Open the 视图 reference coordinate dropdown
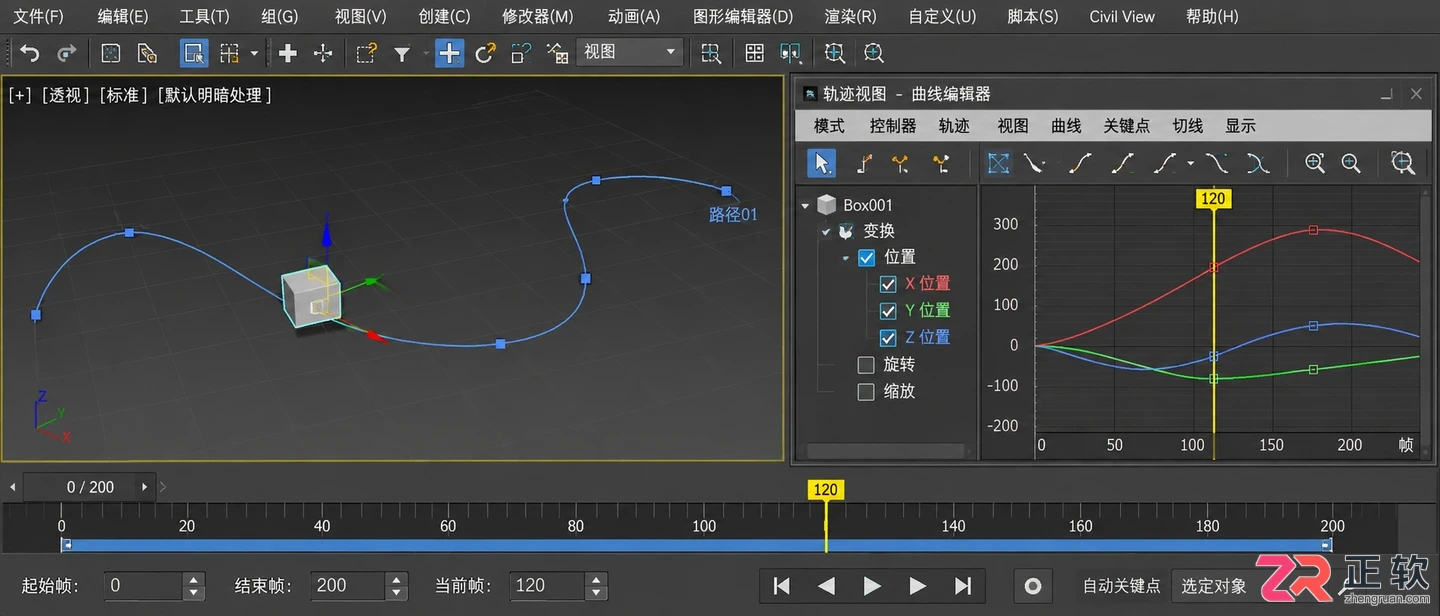The image size is (1440, 616). click(x=630, y=52)
